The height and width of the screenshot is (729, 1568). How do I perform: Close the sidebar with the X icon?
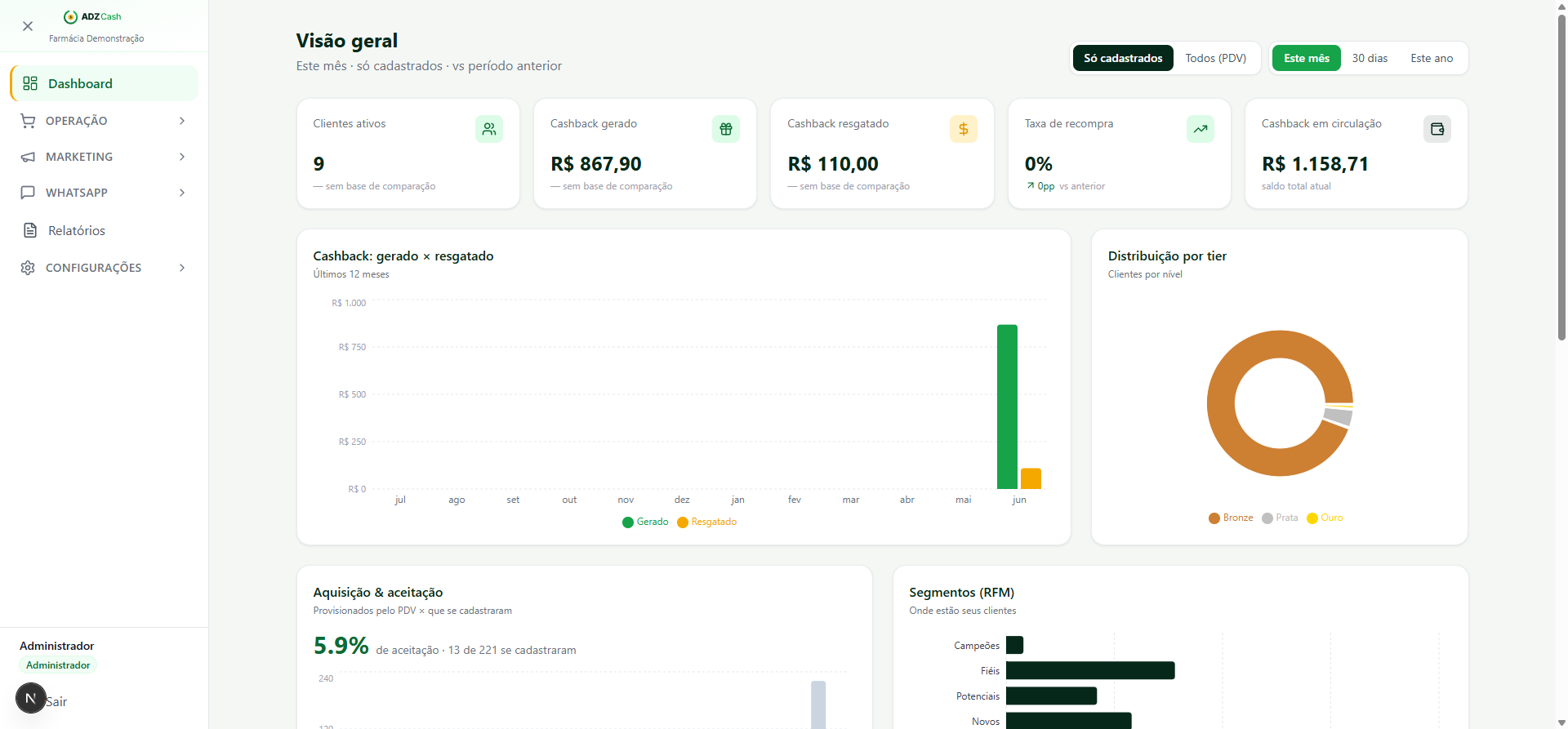pos(28,26)
